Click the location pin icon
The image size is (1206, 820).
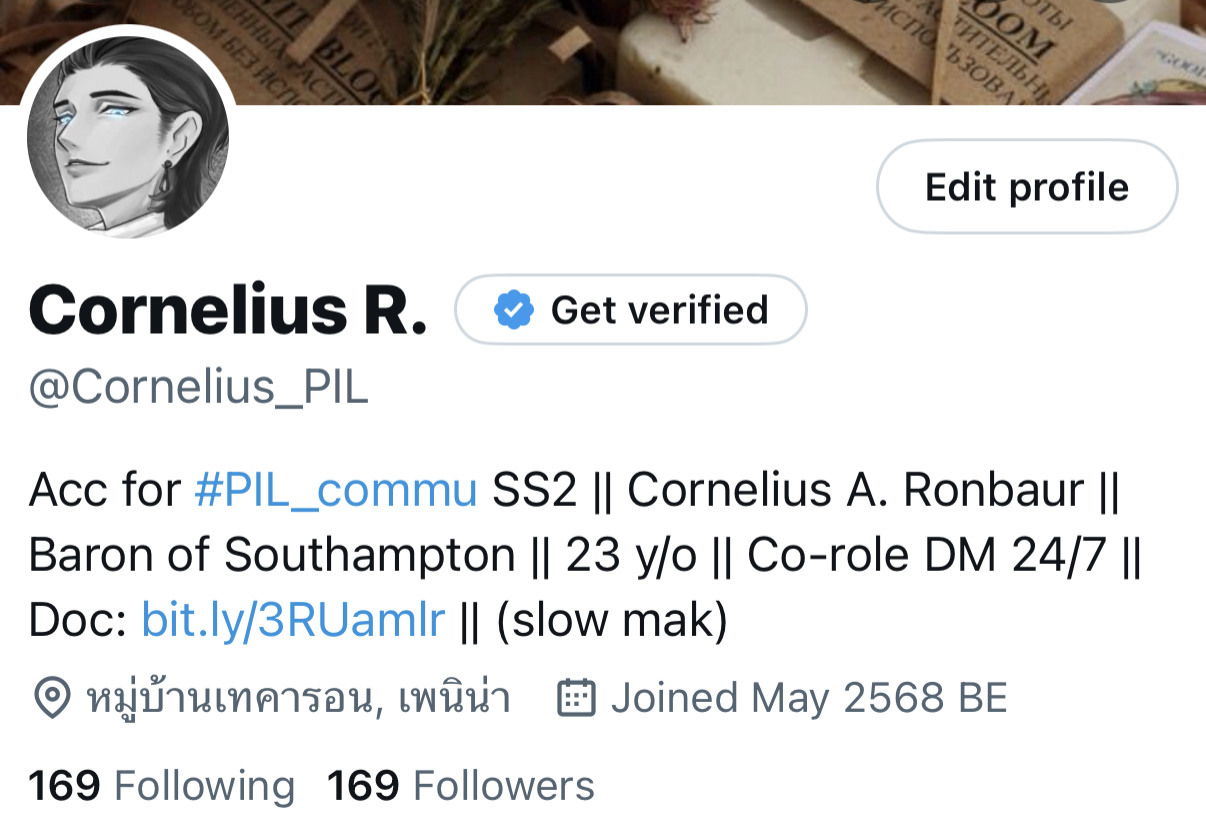coord(51,698)
